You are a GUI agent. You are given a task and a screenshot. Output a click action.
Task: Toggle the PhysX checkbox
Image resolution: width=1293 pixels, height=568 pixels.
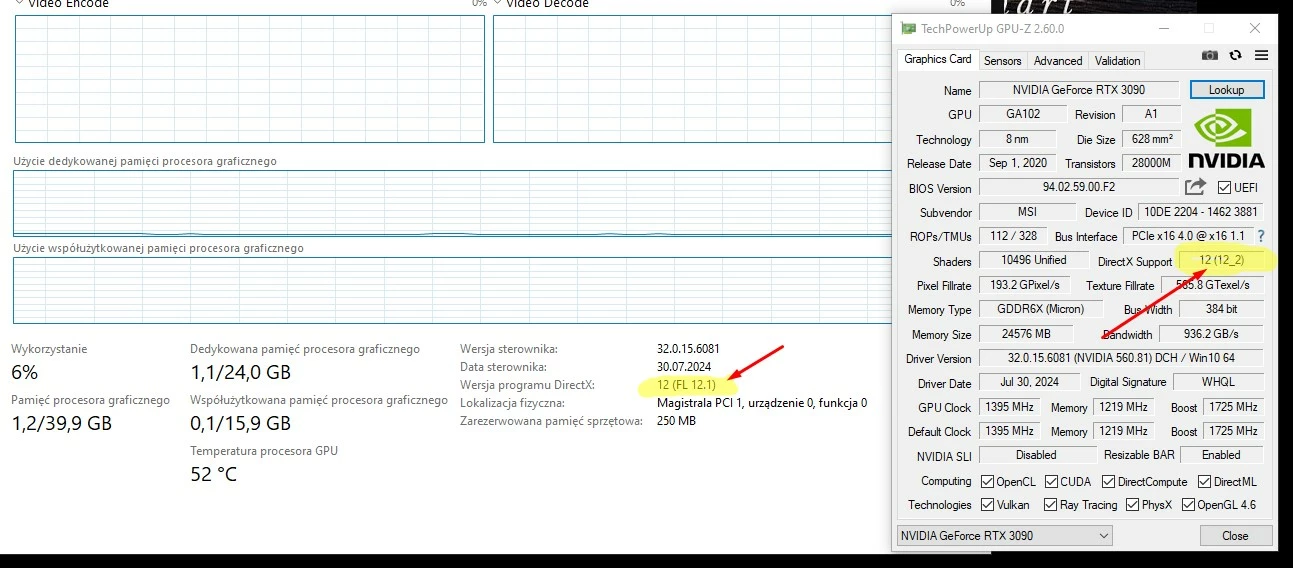tap(1133, 505)
